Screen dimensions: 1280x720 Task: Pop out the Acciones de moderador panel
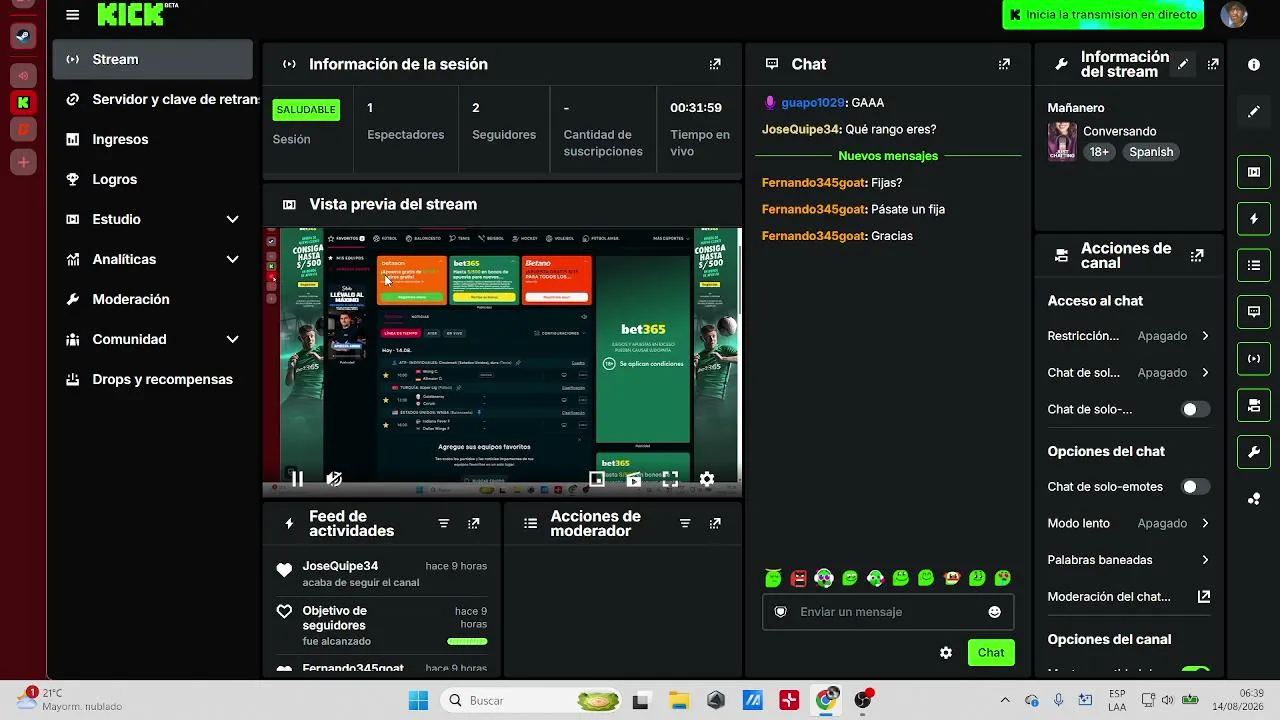(x=715, y=523)
